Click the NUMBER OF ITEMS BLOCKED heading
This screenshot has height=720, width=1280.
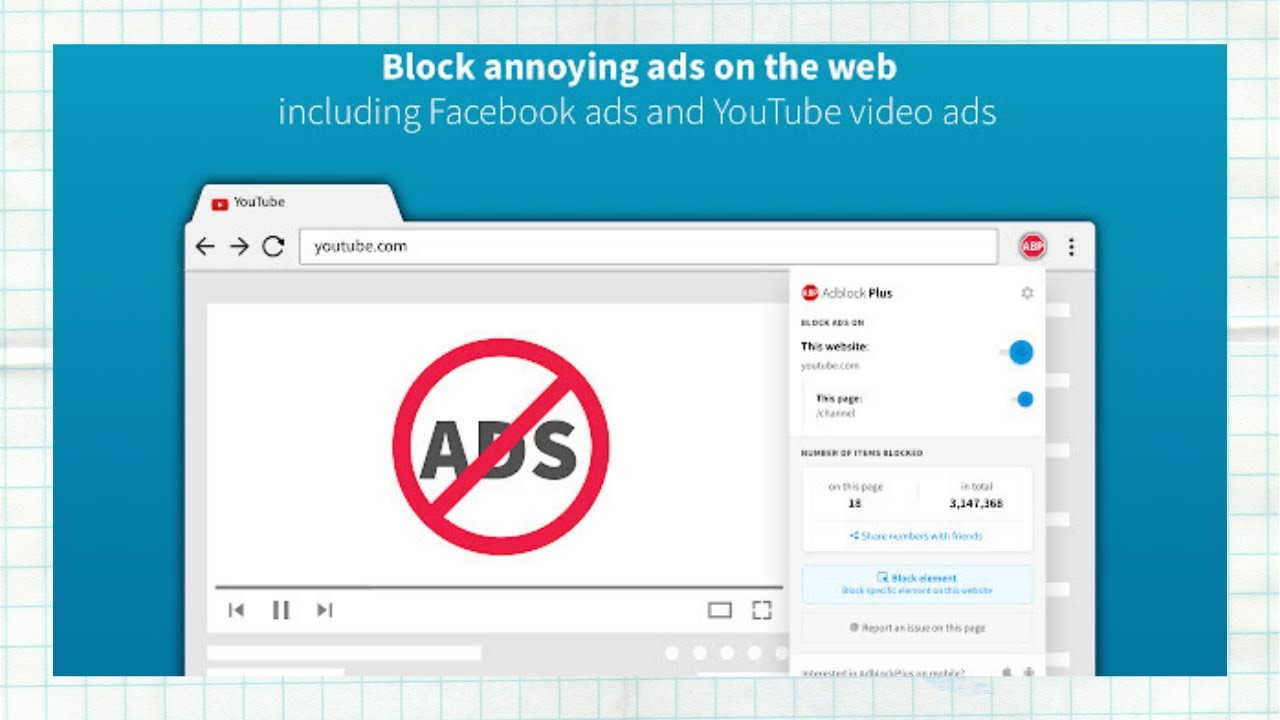(861, 453)
